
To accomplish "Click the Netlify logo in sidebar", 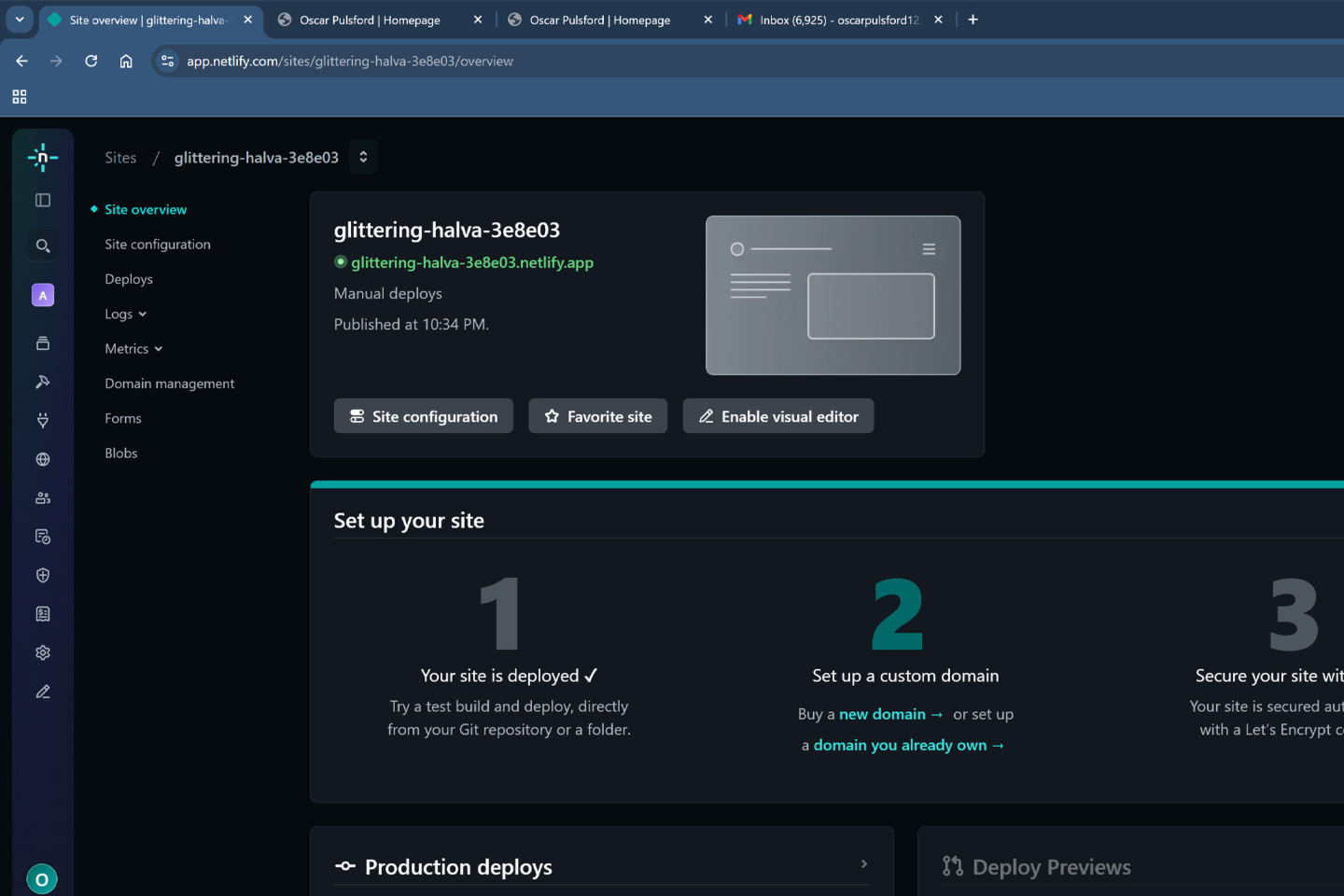I will pos(43,158).
